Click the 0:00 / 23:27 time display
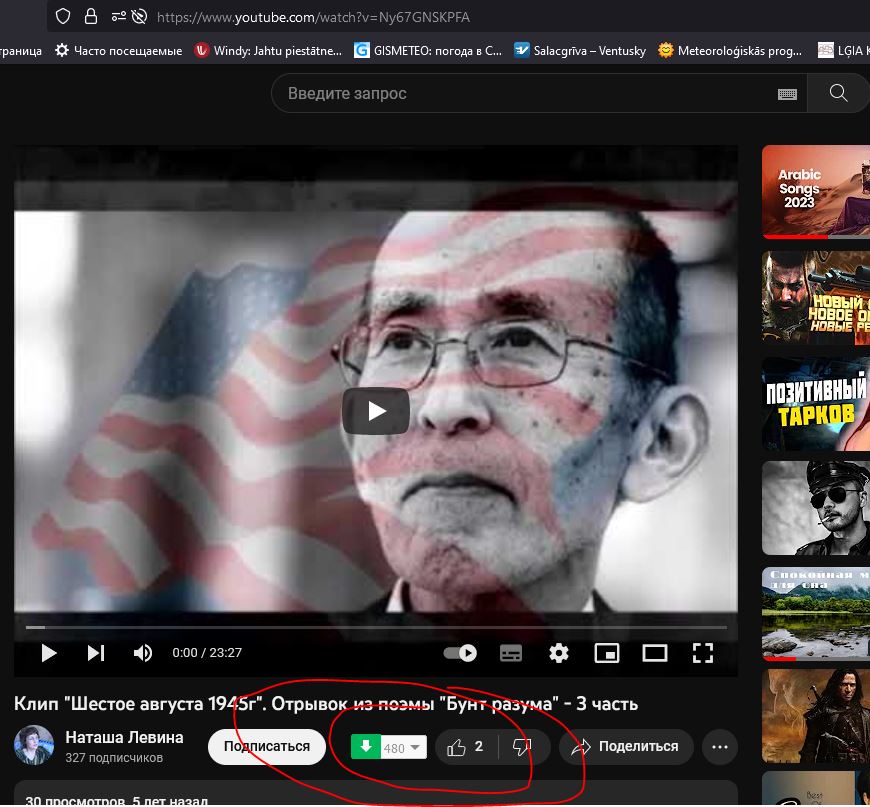Screen dimensions: 870x807 pos(207,653)
